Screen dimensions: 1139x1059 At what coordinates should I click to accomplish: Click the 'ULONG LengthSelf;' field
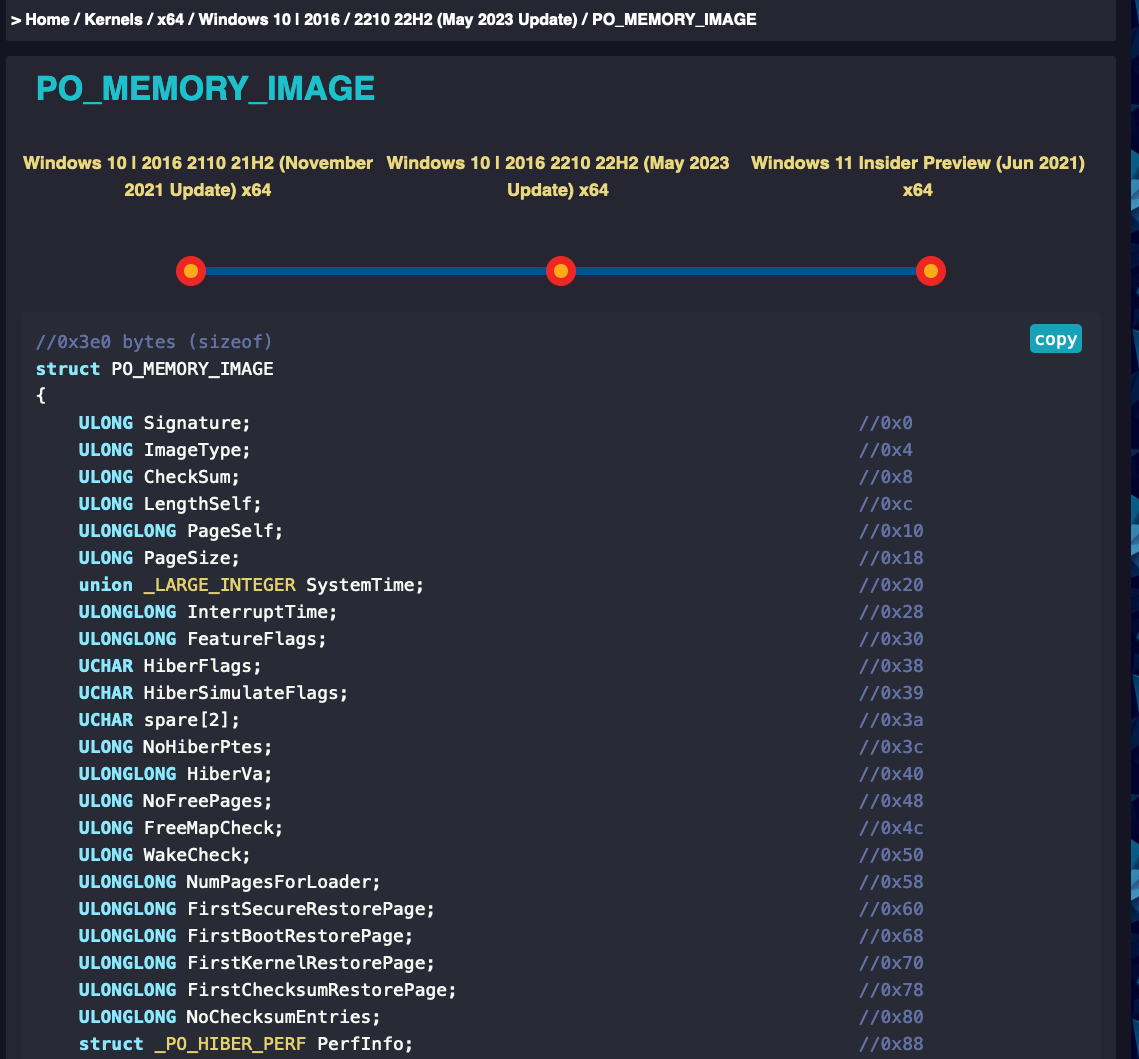[170, 503]
